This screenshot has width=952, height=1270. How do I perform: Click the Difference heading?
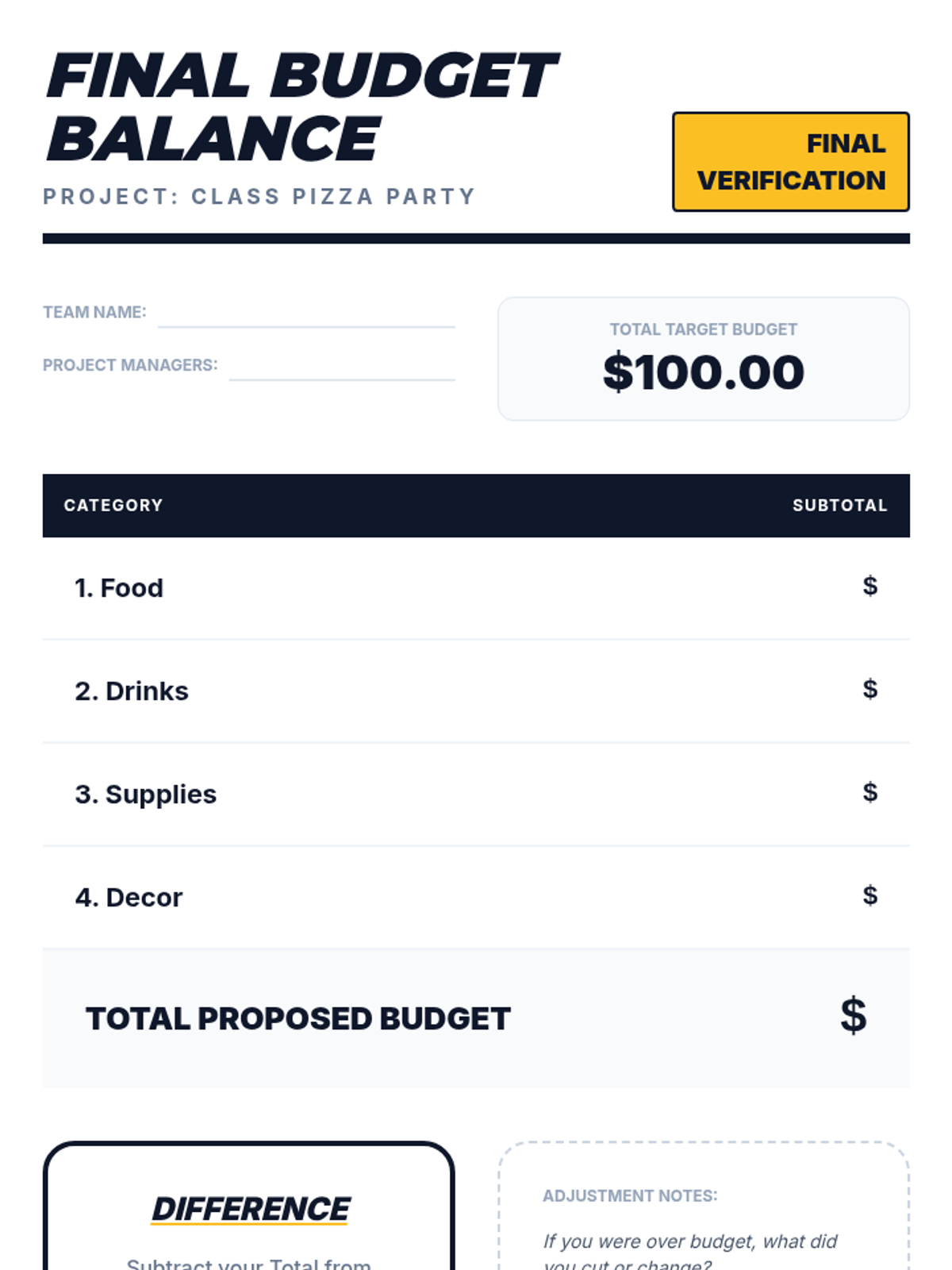point(250,1209)
